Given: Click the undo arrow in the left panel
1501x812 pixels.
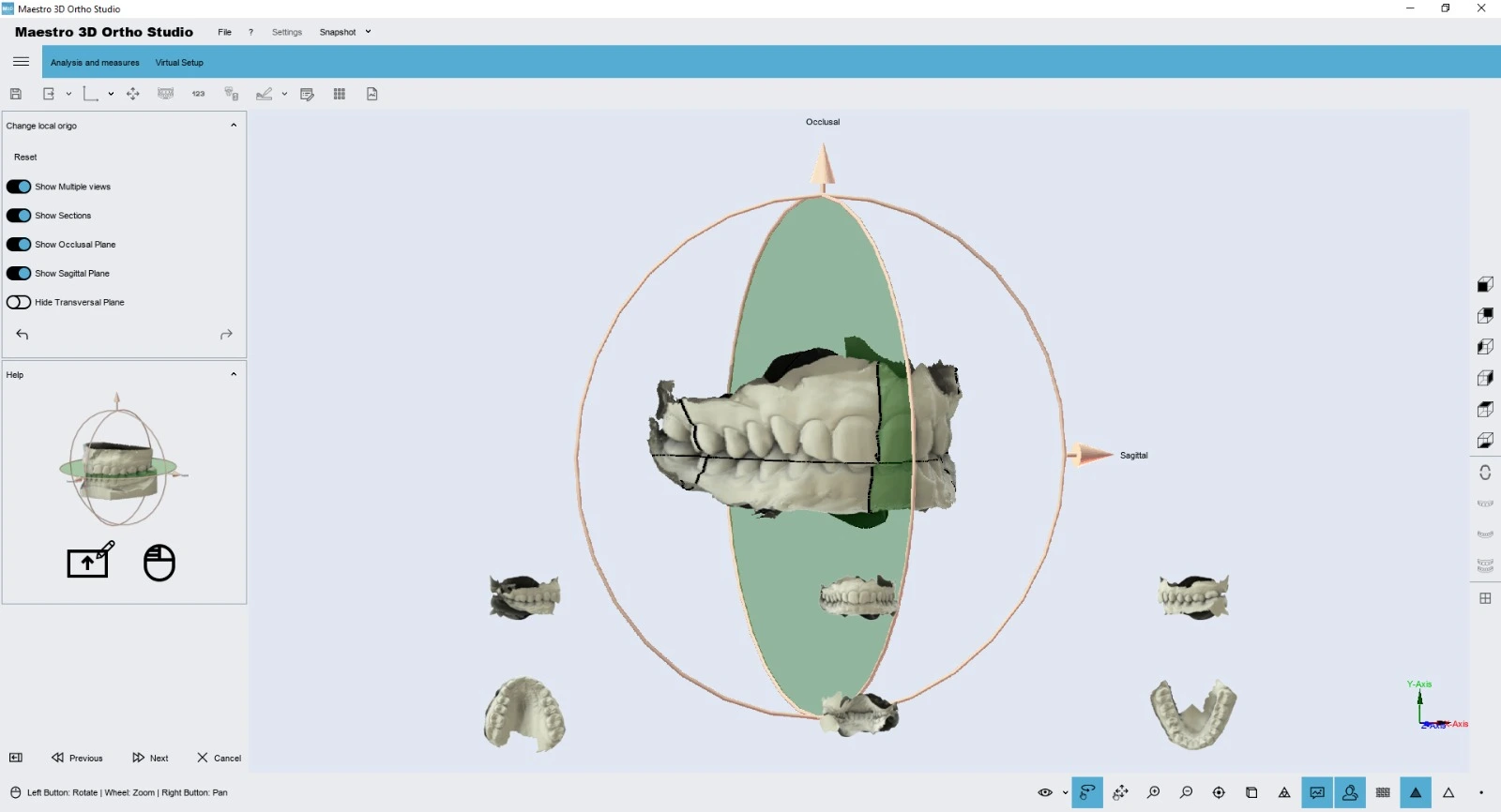Looking at the screenshot, I should pyautogui.click(x=23, y=335).
